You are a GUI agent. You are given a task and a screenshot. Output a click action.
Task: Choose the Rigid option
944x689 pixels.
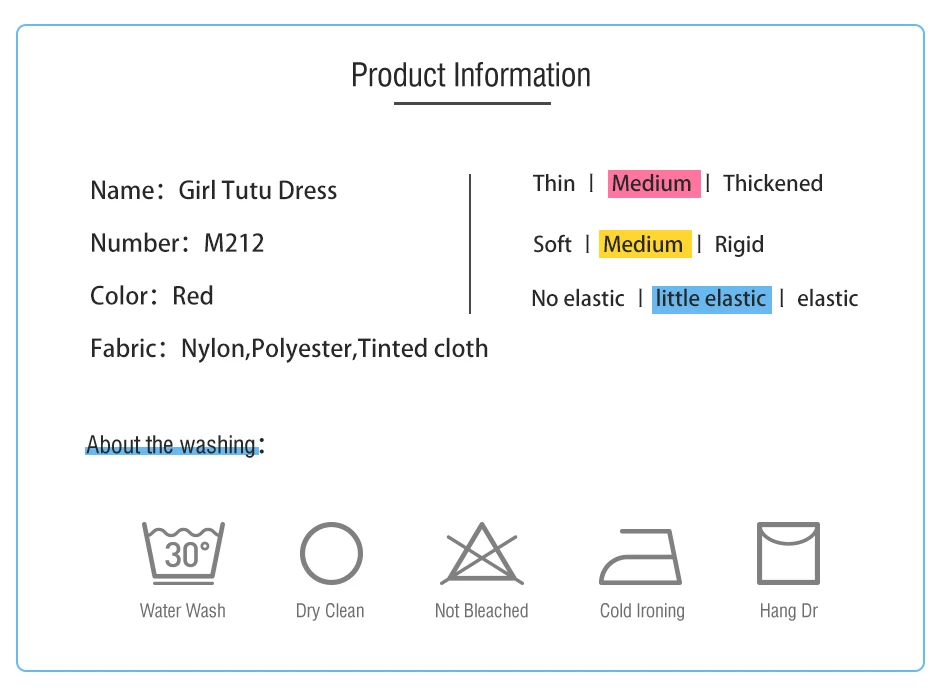(x=739, y=245)
